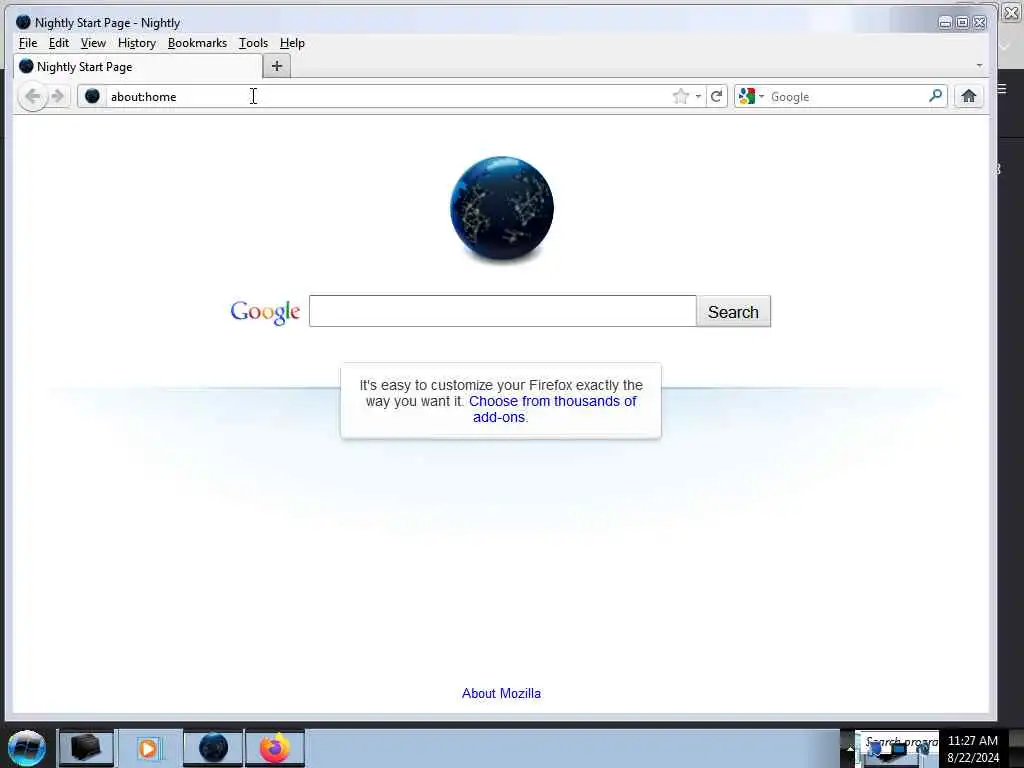Focus the Google search box on page
The width and height of the screenshot is (1024, 768).
click(x=502, y=311)
